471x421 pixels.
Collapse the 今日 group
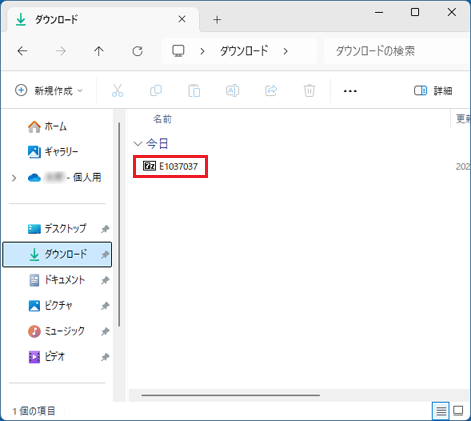coord(137,144)
